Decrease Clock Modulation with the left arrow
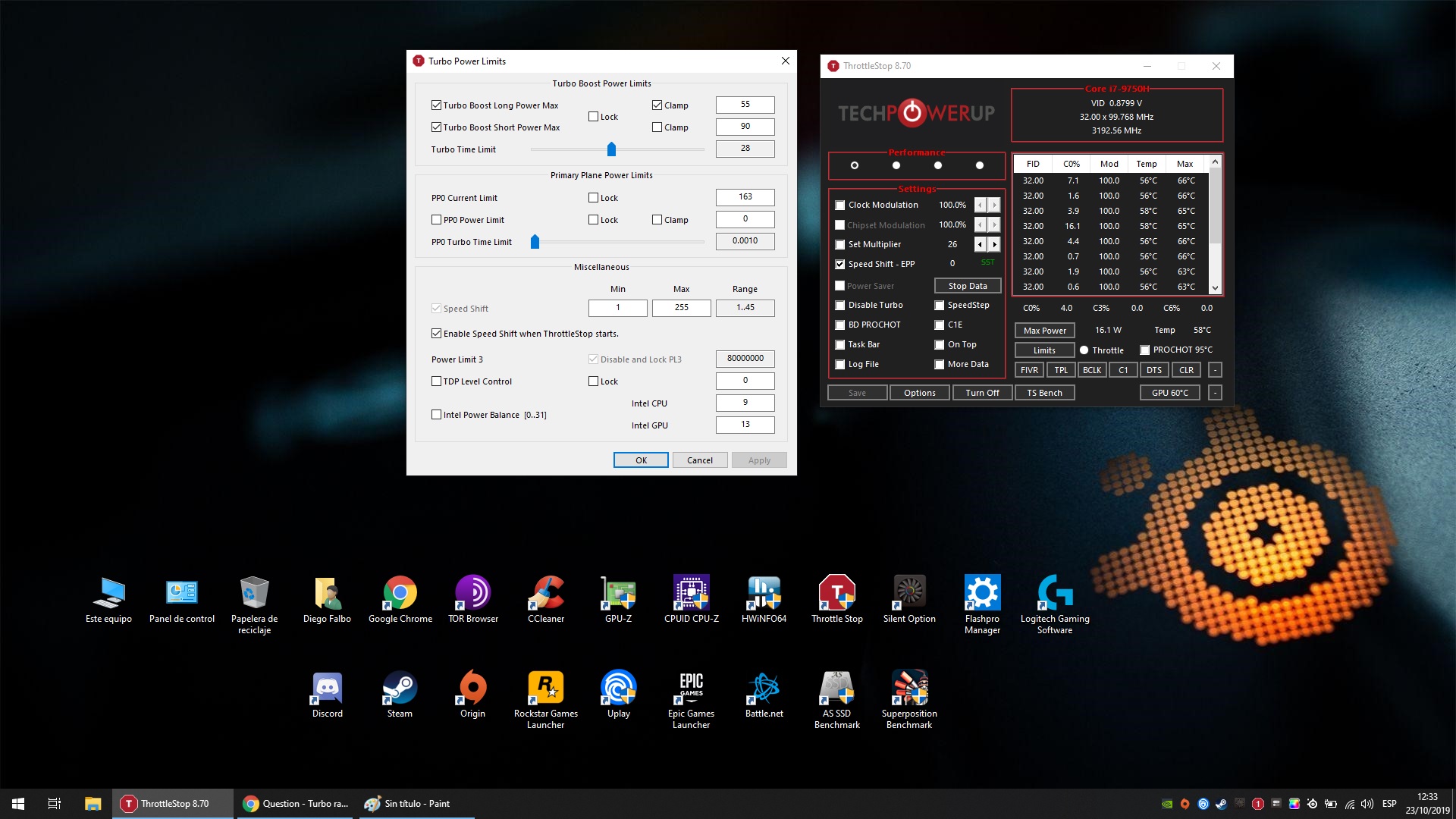 (980, 205)
